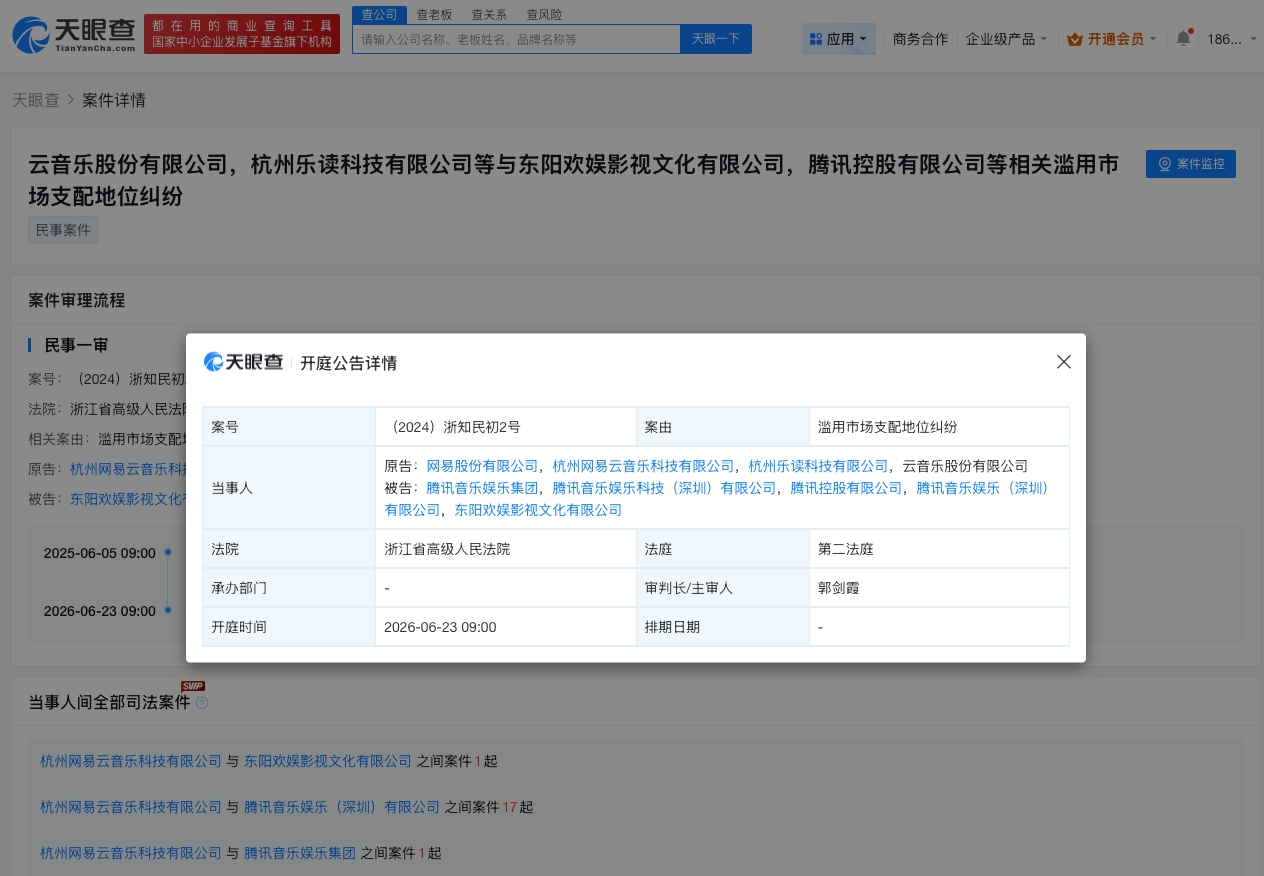
Task: Open 杭州网易云音乐科技有限公司 link in 东阳欢娱 row
Action: pos(131,761)
